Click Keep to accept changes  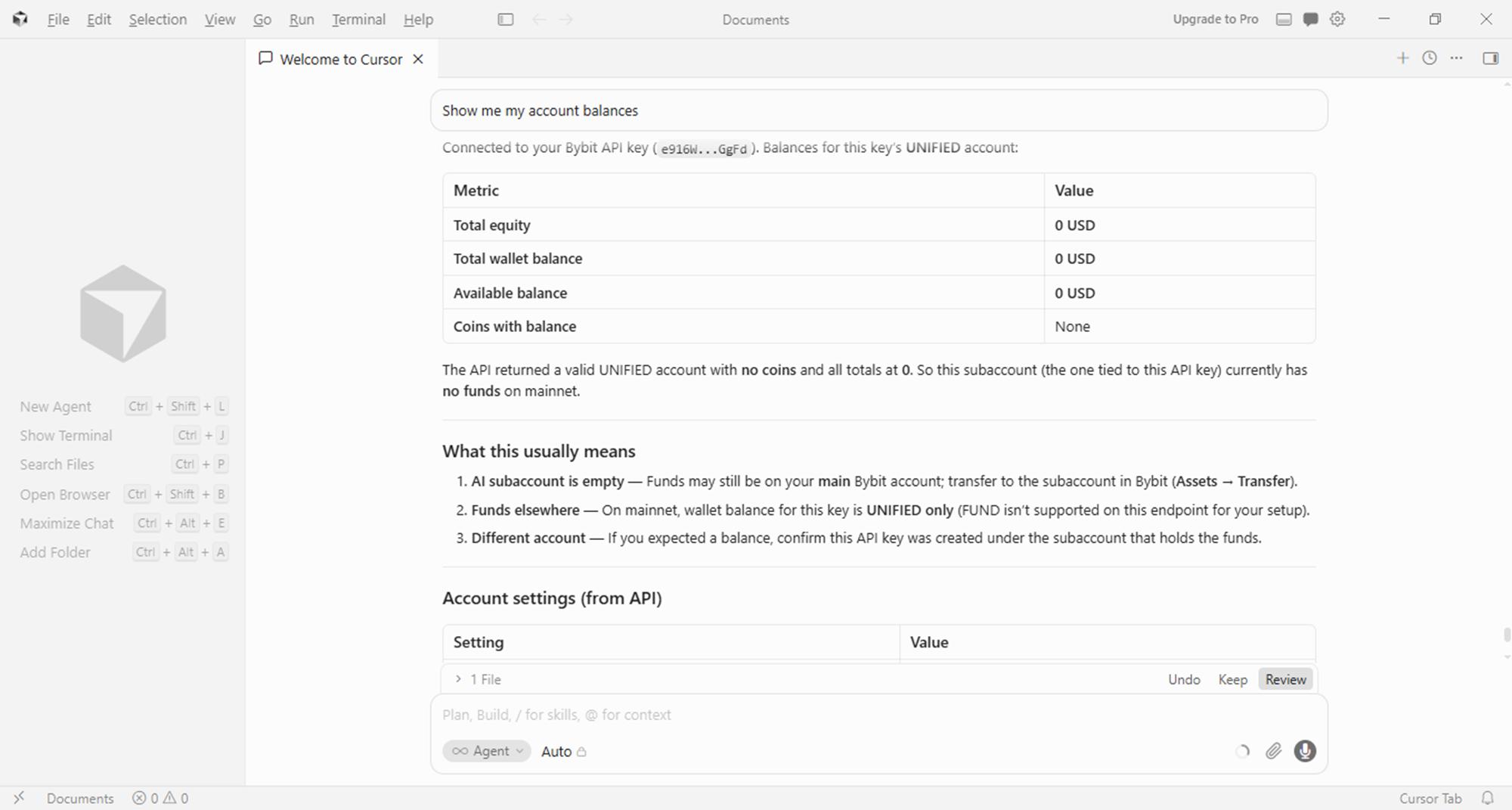pos(1232,679)
